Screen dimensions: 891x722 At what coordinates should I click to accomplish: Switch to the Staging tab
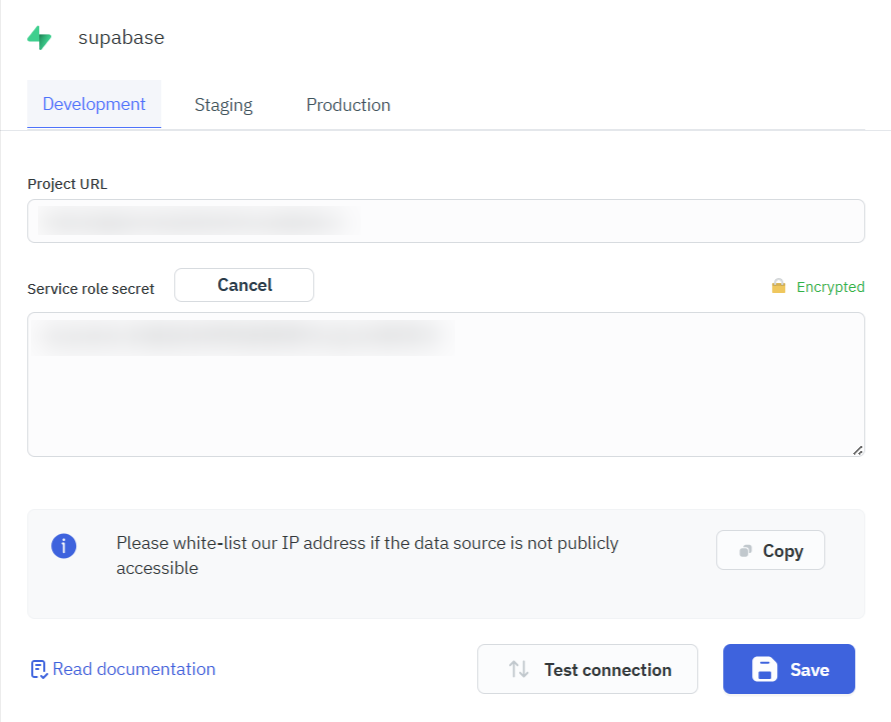tap(223, 104)
